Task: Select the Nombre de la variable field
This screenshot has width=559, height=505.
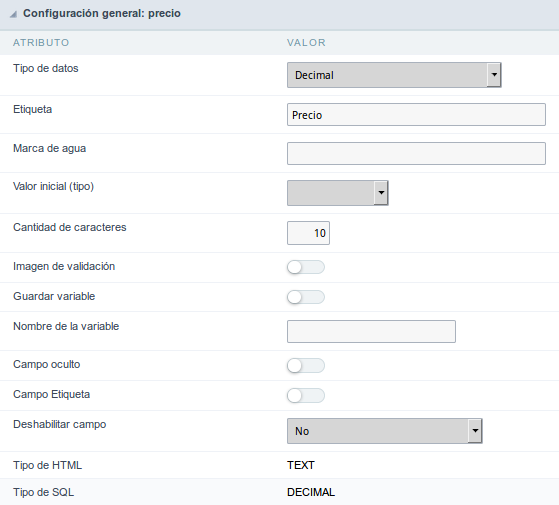Action: tap(371, 331)
